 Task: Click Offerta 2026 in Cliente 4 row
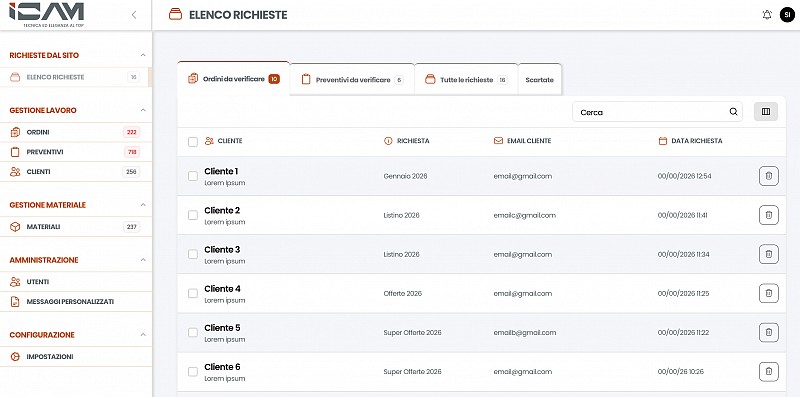pyautogui.click(x=403, y=293)
